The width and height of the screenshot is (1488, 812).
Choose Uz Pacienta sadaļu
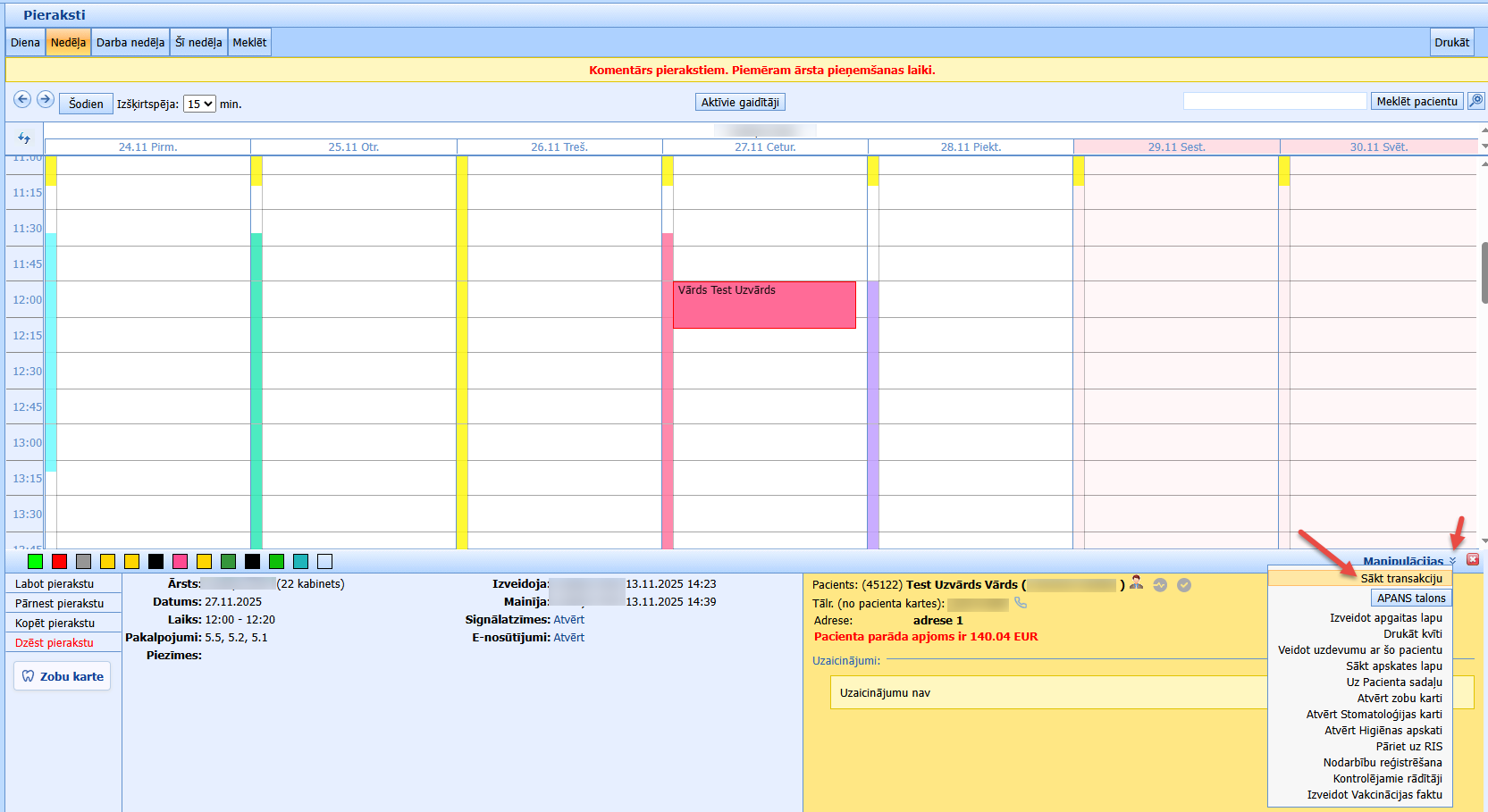point(1394,682)
